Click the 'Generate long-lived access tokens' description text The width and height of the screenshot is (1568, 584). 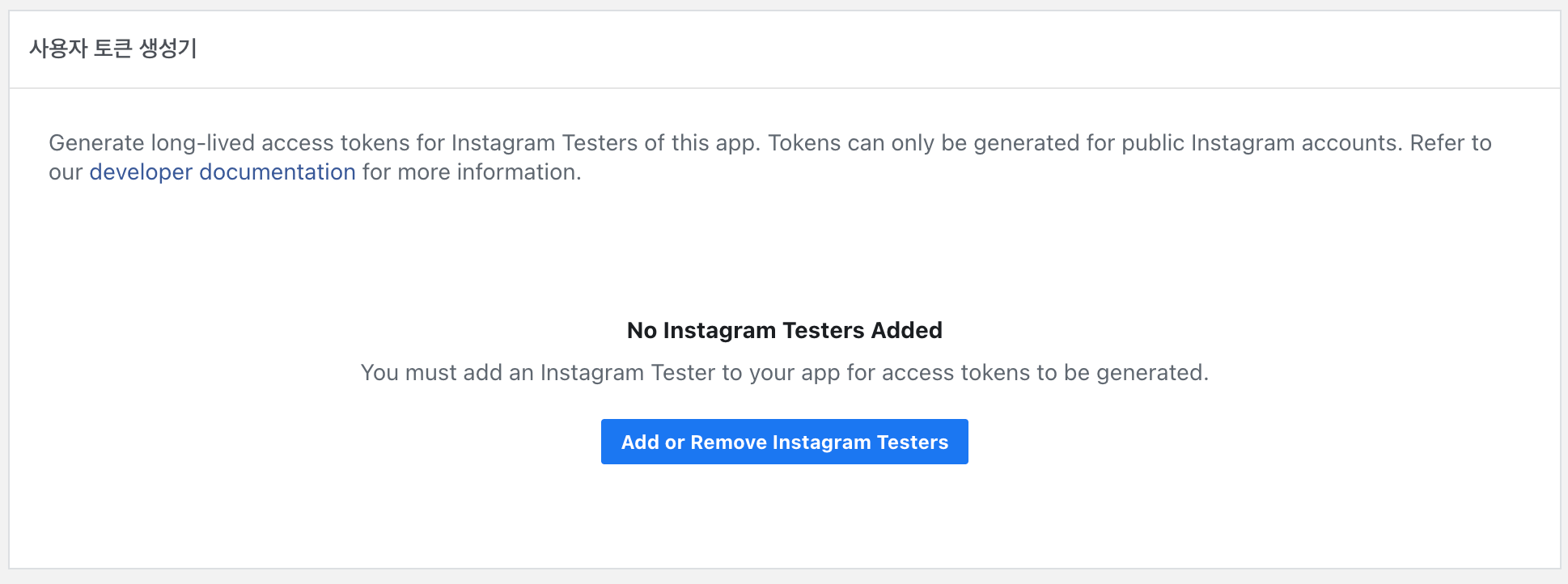tap(770, 157)
